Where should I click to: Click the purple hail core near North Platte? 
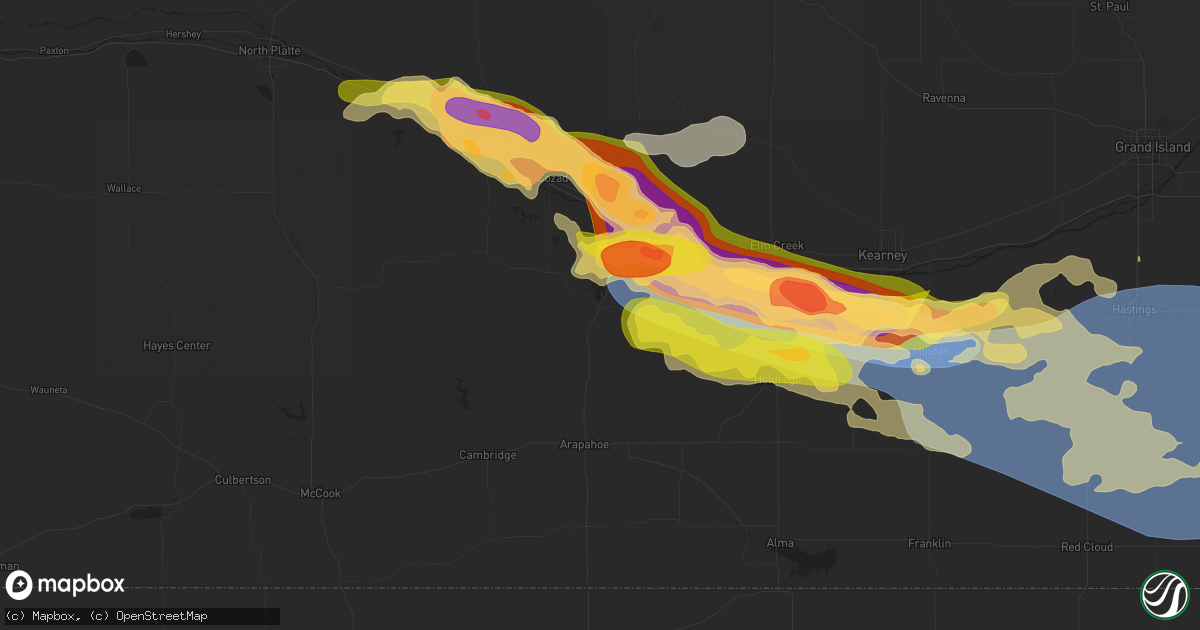492,118
